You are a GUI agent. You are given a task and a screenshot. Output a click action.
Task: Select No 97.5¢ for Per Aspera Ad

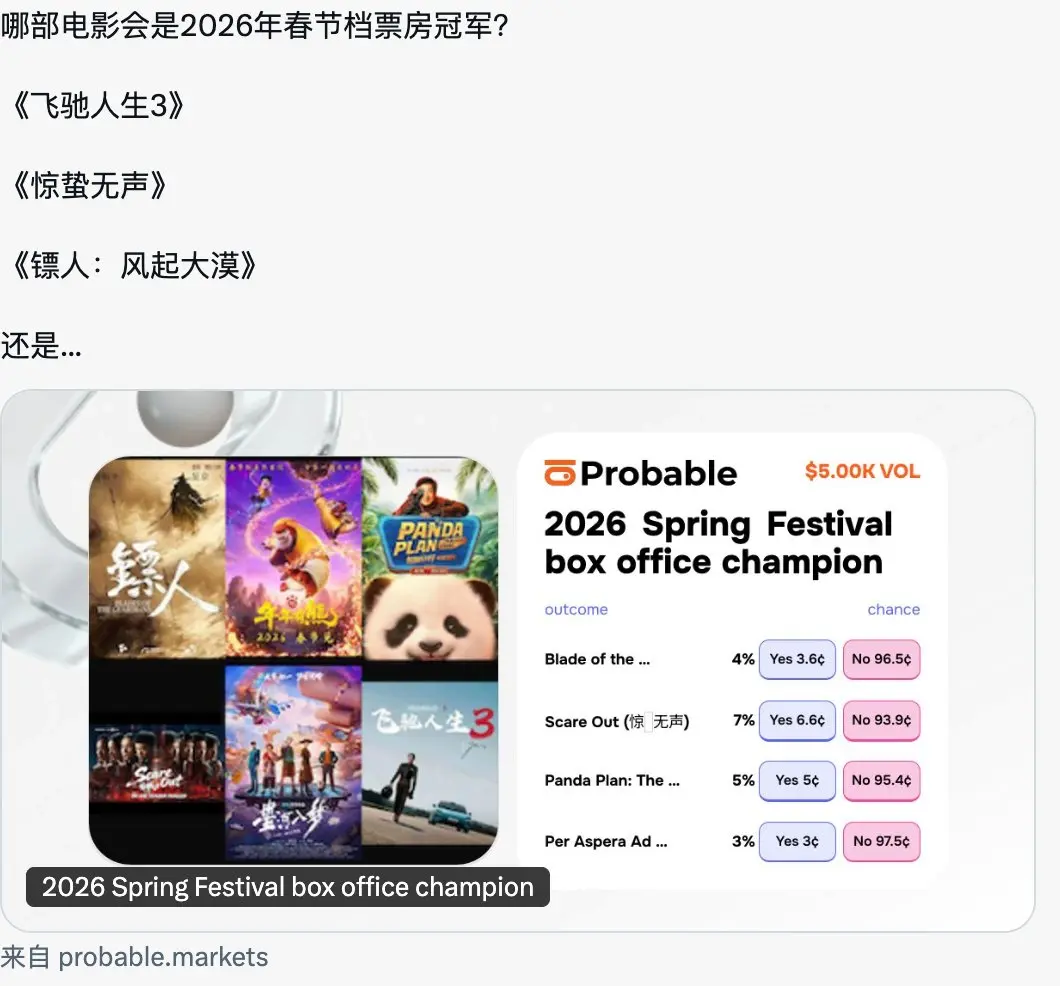[x=882, y=841]
